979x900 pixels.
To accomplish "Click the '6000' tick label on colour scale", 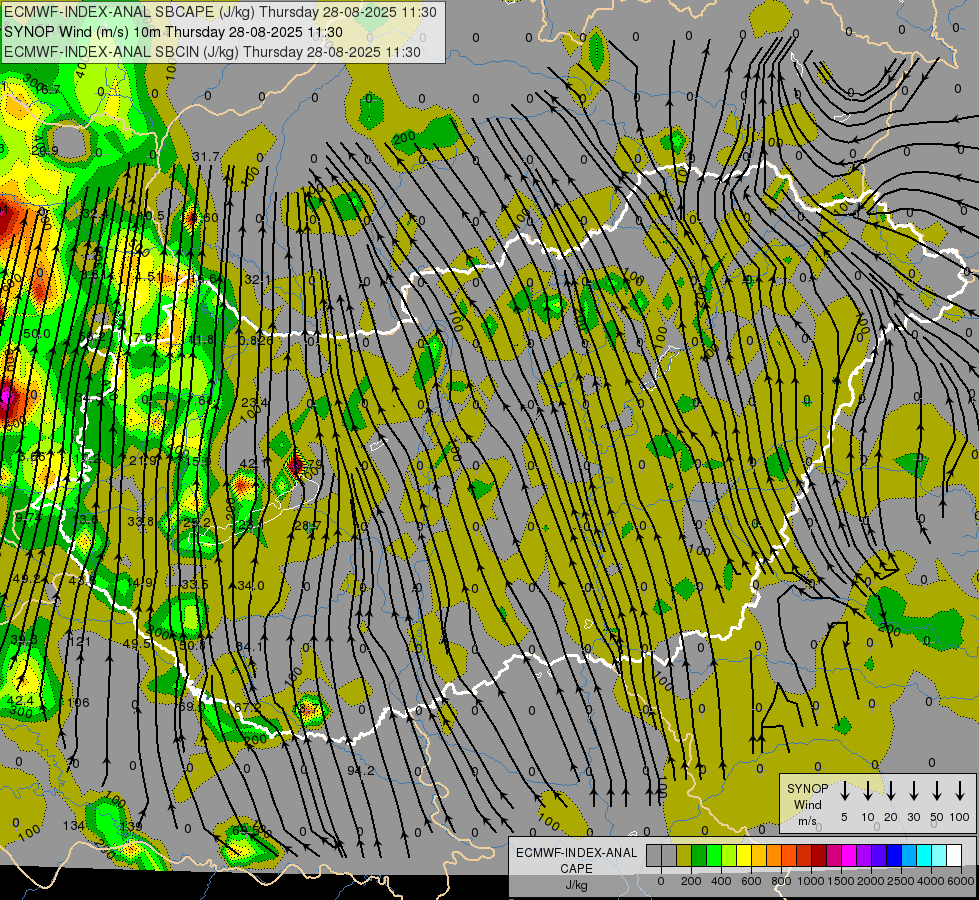I will [961, 881].
